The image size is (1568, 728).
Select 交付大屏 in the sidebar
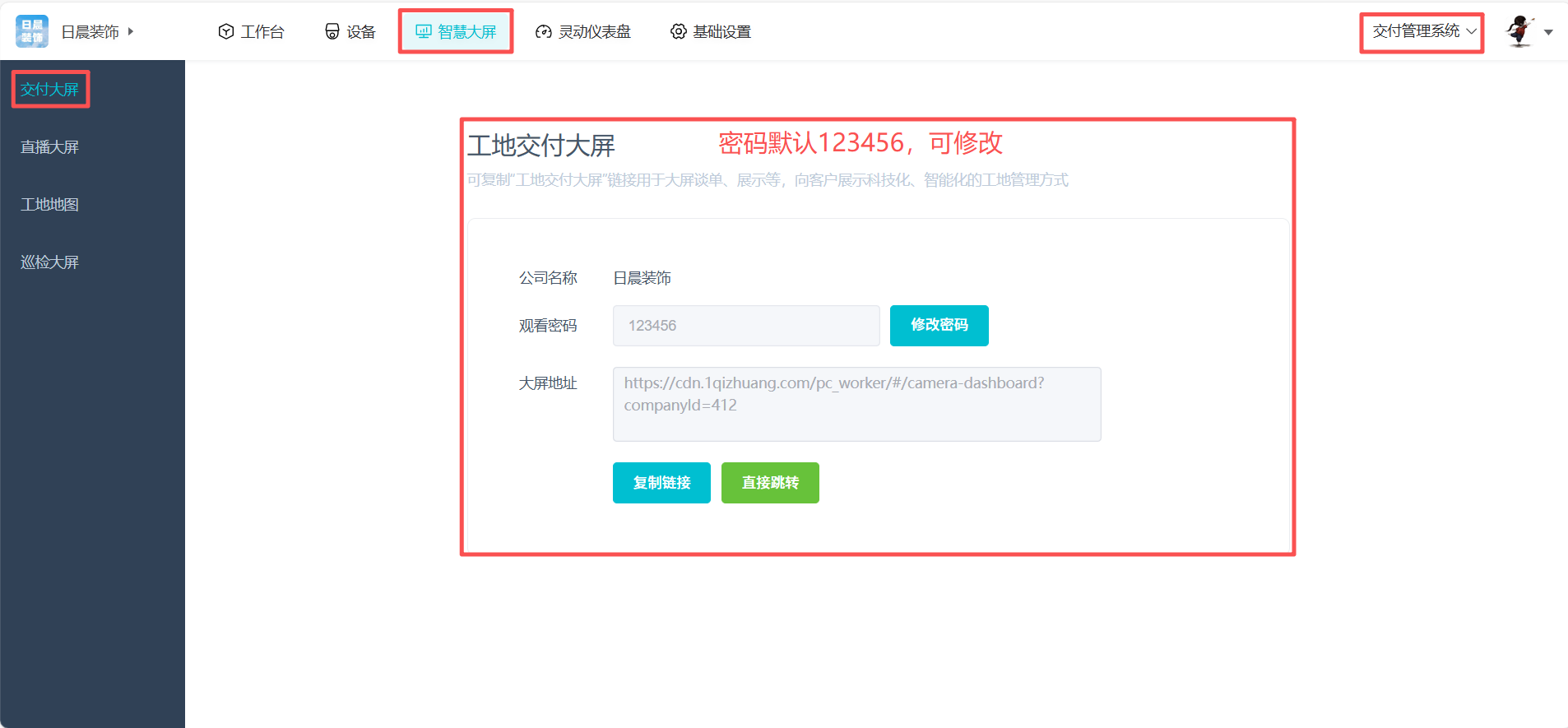tap(49, 89)
